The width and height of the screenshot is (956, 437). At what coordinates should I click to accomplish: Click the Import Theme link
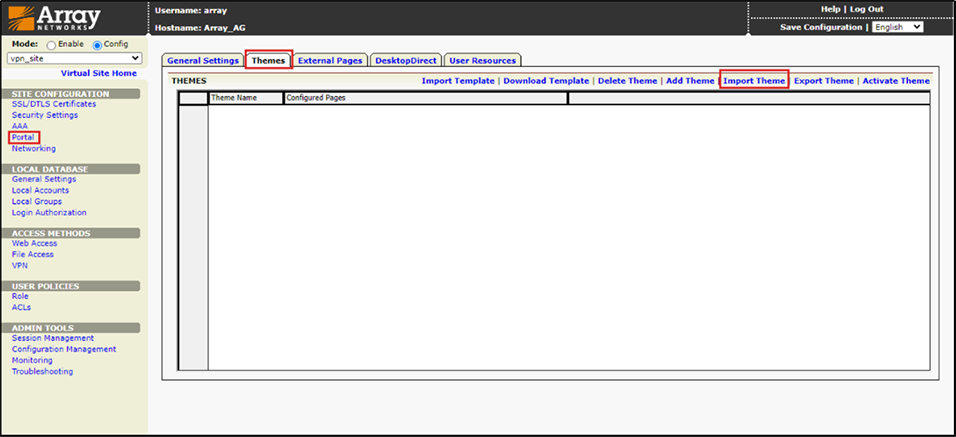coord(754,80)
